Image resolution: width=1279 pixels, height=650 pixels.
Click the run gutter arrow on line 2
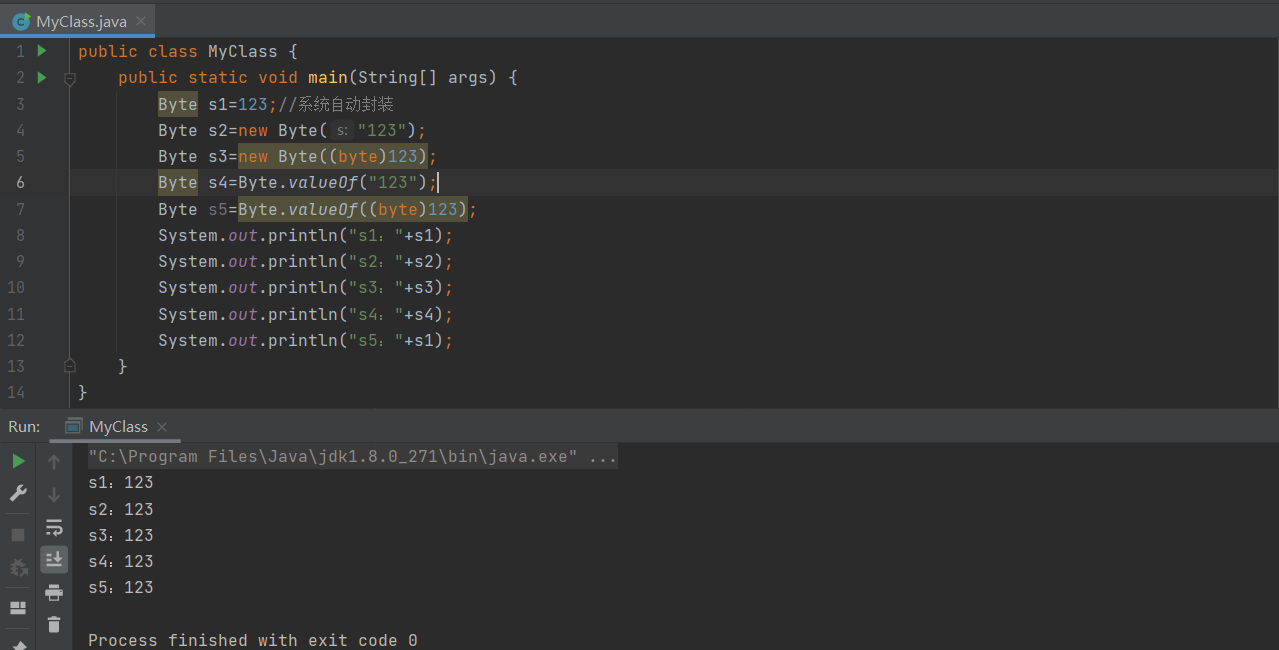42,77
